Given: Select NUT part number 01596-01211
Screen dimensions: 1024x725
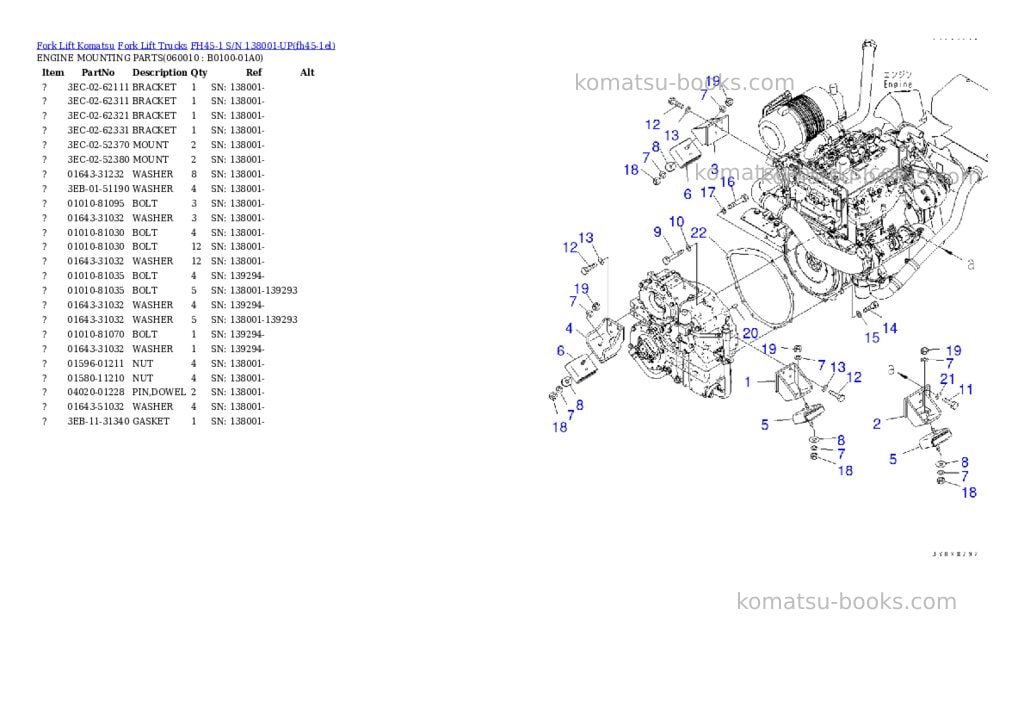Looking at the screenshot, I should (x=95, y=364).
